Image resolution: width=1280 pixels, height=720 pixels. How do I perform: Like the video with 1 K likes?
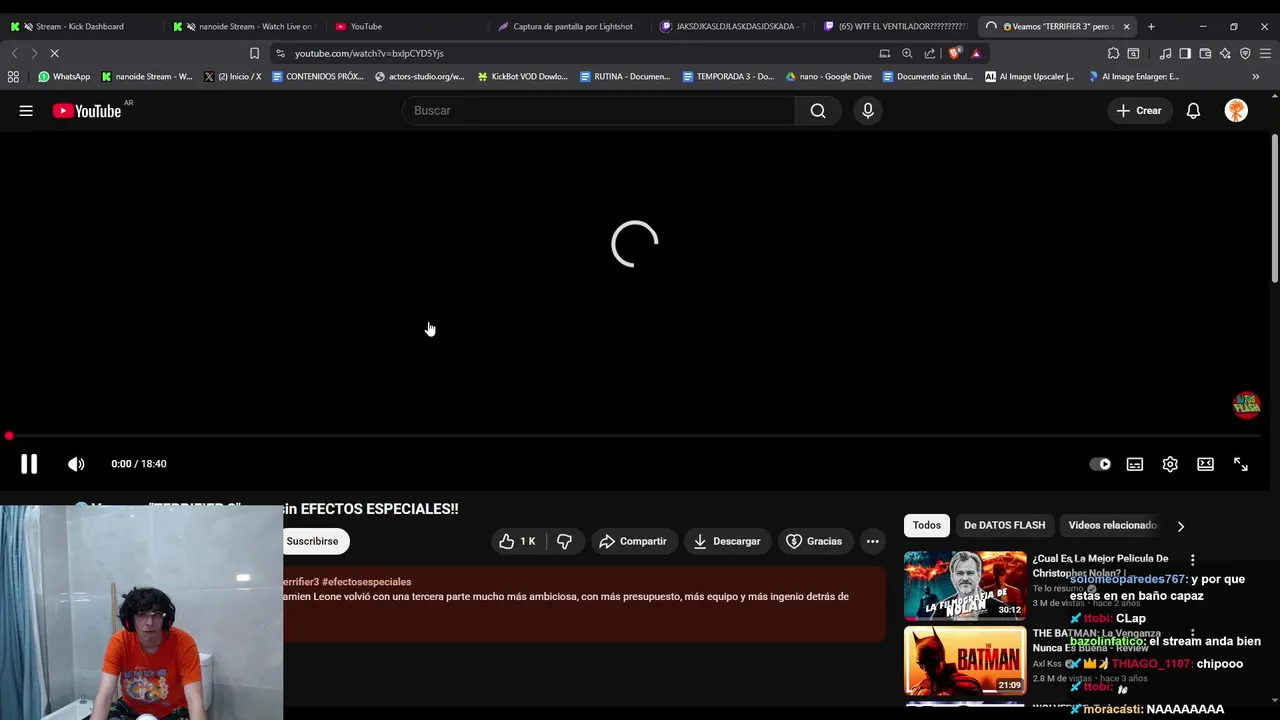(x=517, y=541)
